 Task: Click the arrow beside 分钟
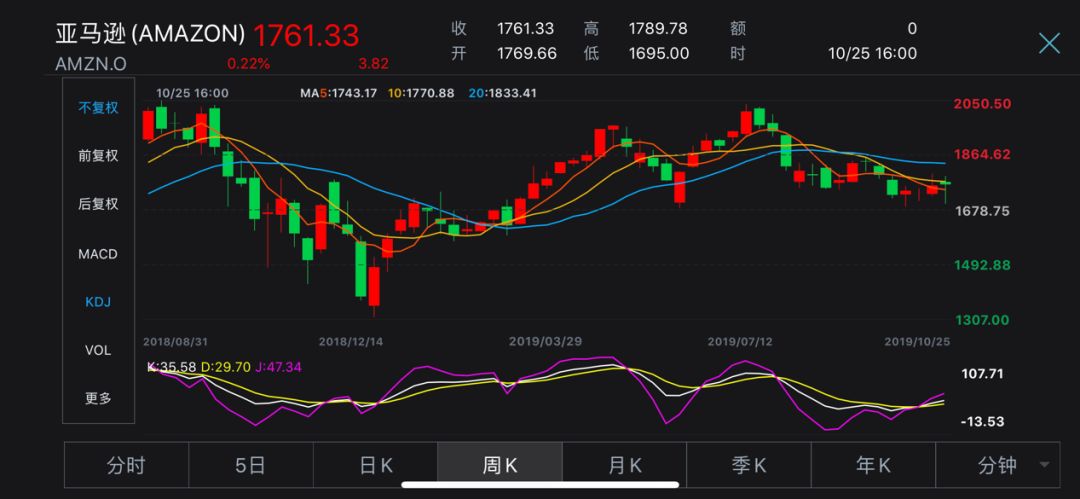point(1045,465)
